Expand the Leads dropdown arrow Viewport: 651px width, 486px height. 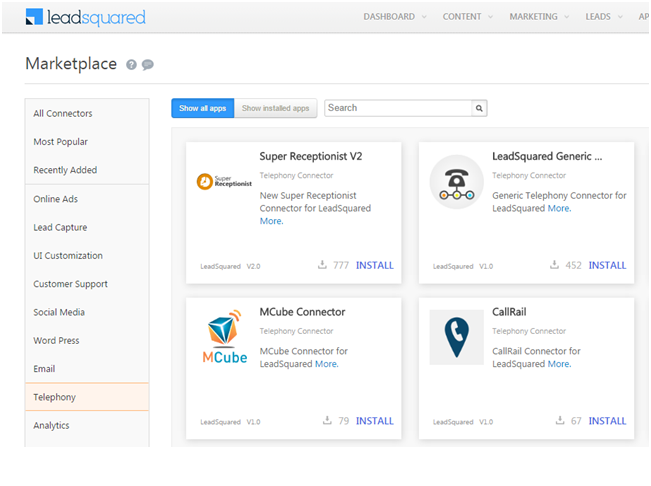(x=620, y=17)
